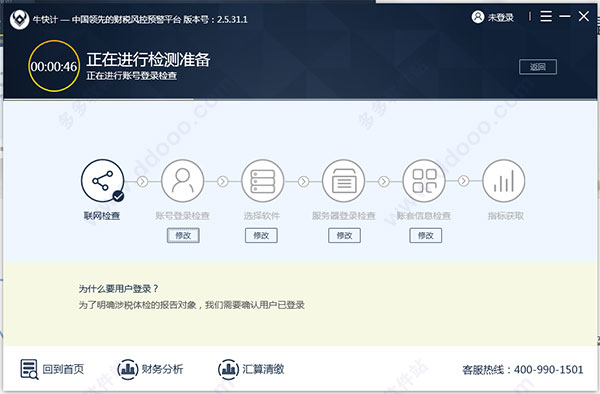Click the 选择软件 step label

262,216
